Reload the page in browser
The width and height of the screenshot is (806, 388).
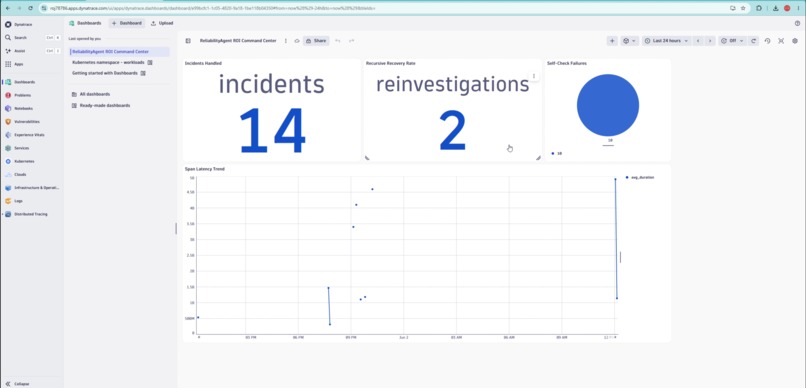(30, 8)
